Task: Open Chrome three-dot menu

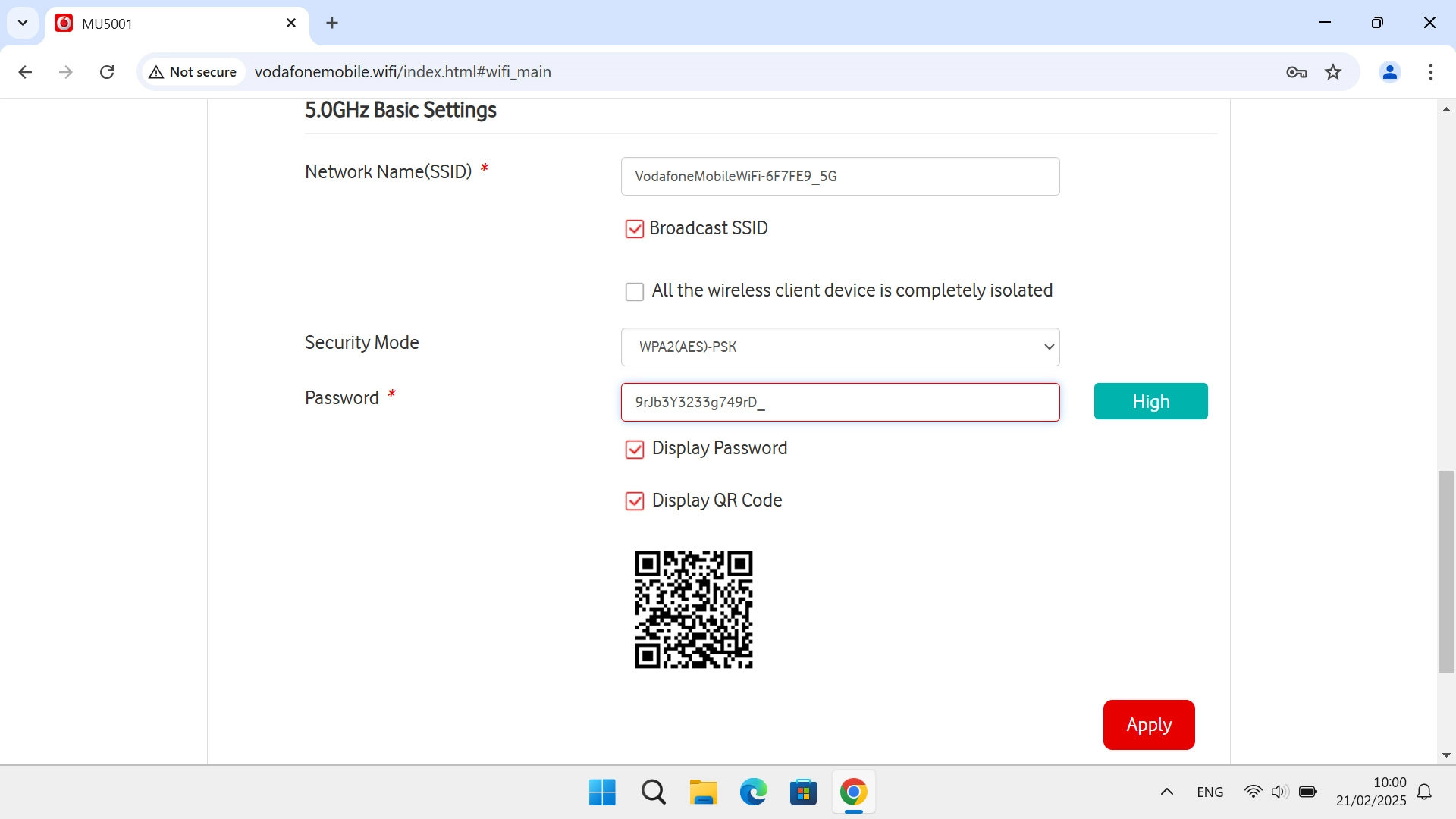Action: coord(1430,72)
